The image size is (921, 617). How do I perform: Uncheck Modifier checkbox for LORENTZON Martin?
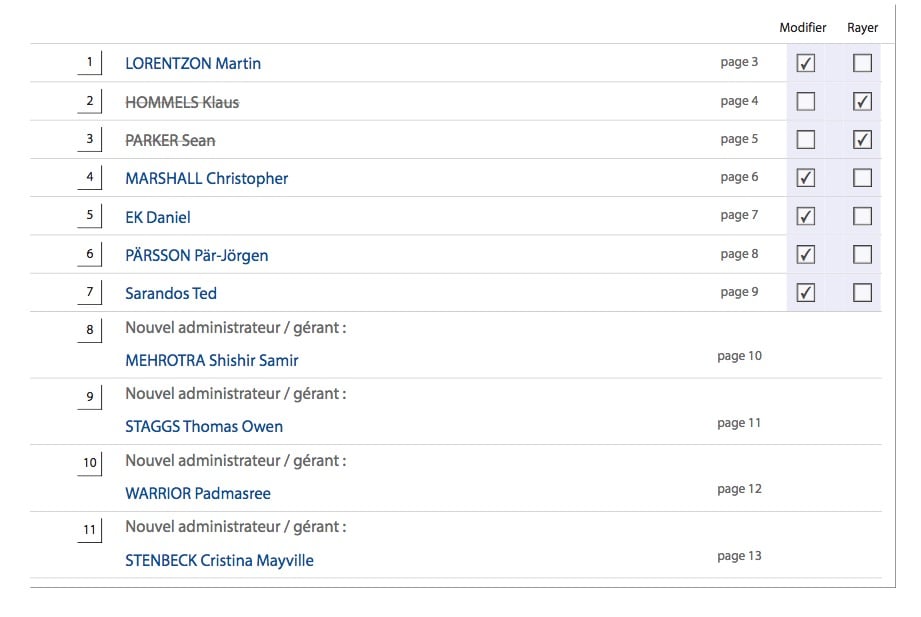pyautogui.click(x=806, y=64)
